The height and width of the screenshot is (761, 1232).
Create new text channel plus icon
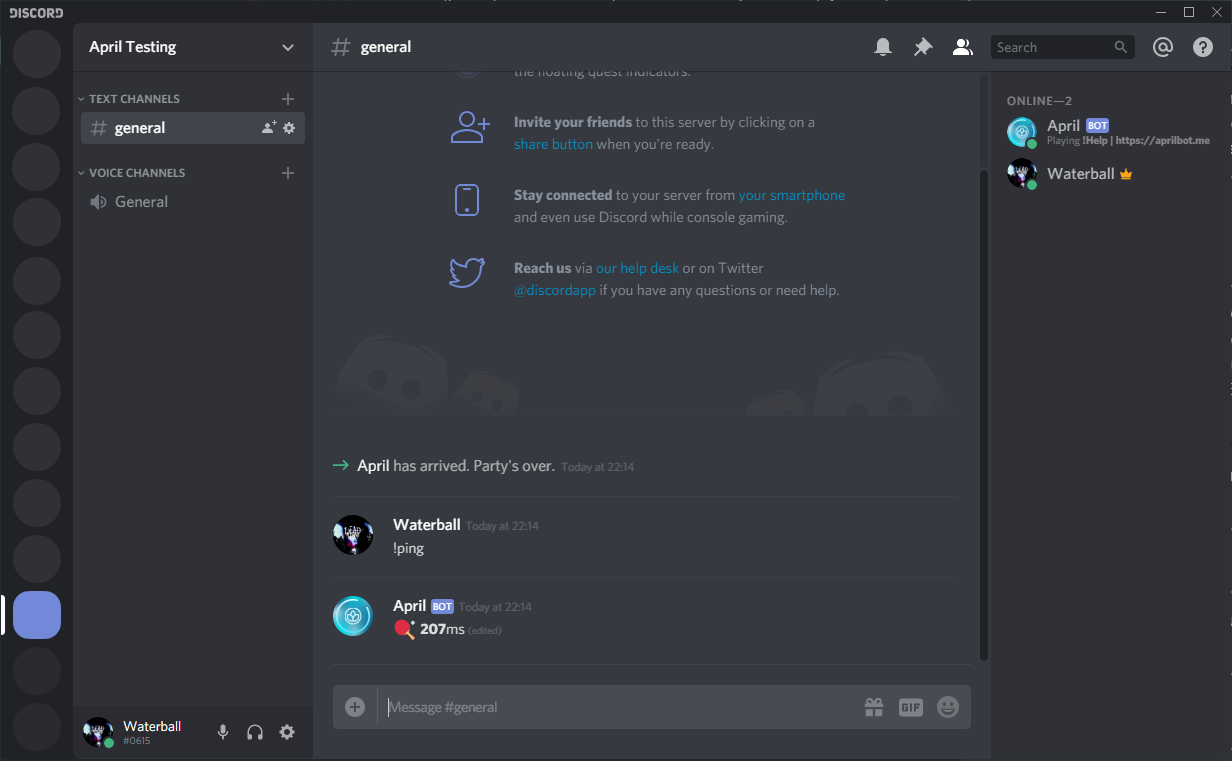click(x=288, y=99)
